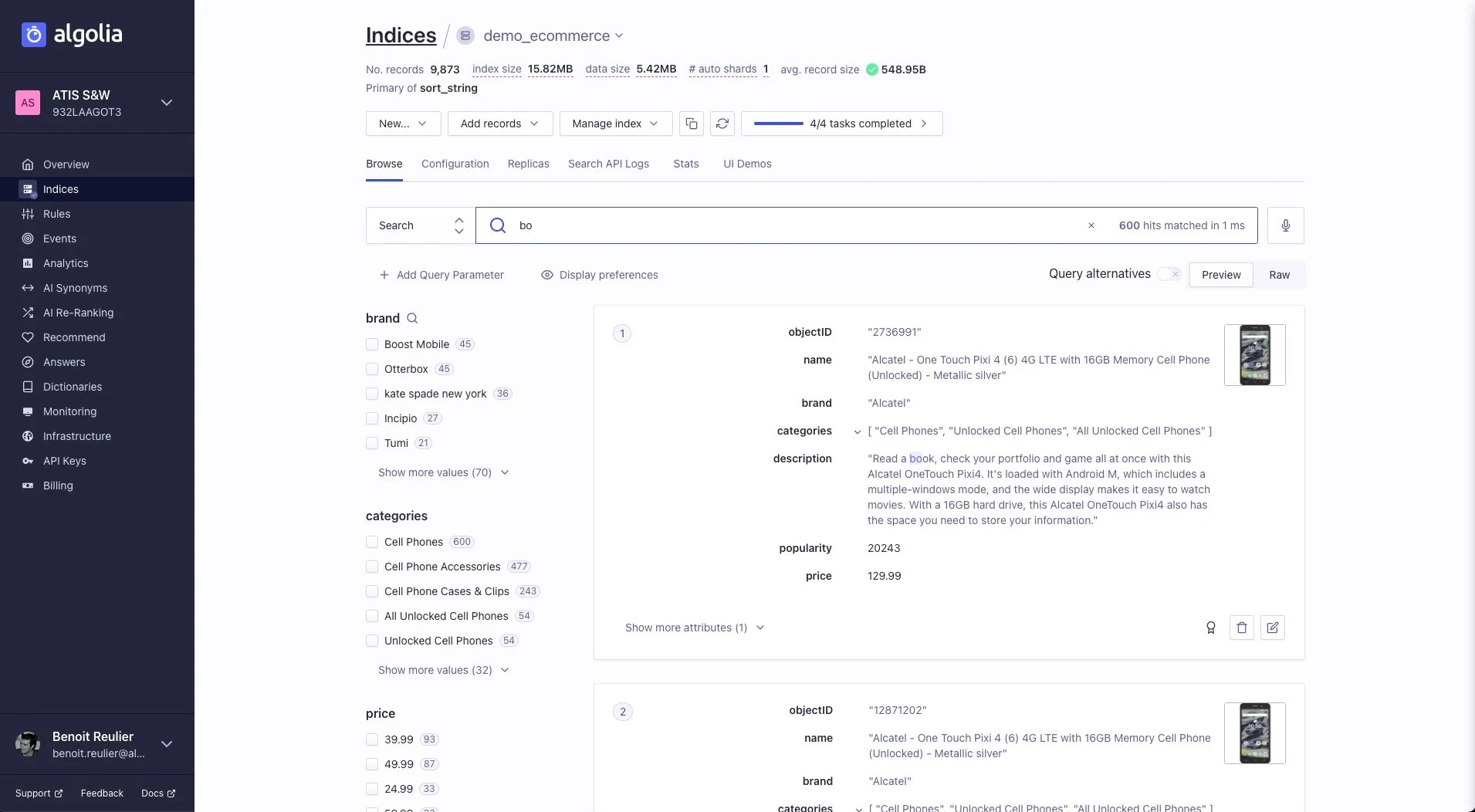Copy the index settings
The width and height of the screenshot is (1475, 812).
[692, 123]
